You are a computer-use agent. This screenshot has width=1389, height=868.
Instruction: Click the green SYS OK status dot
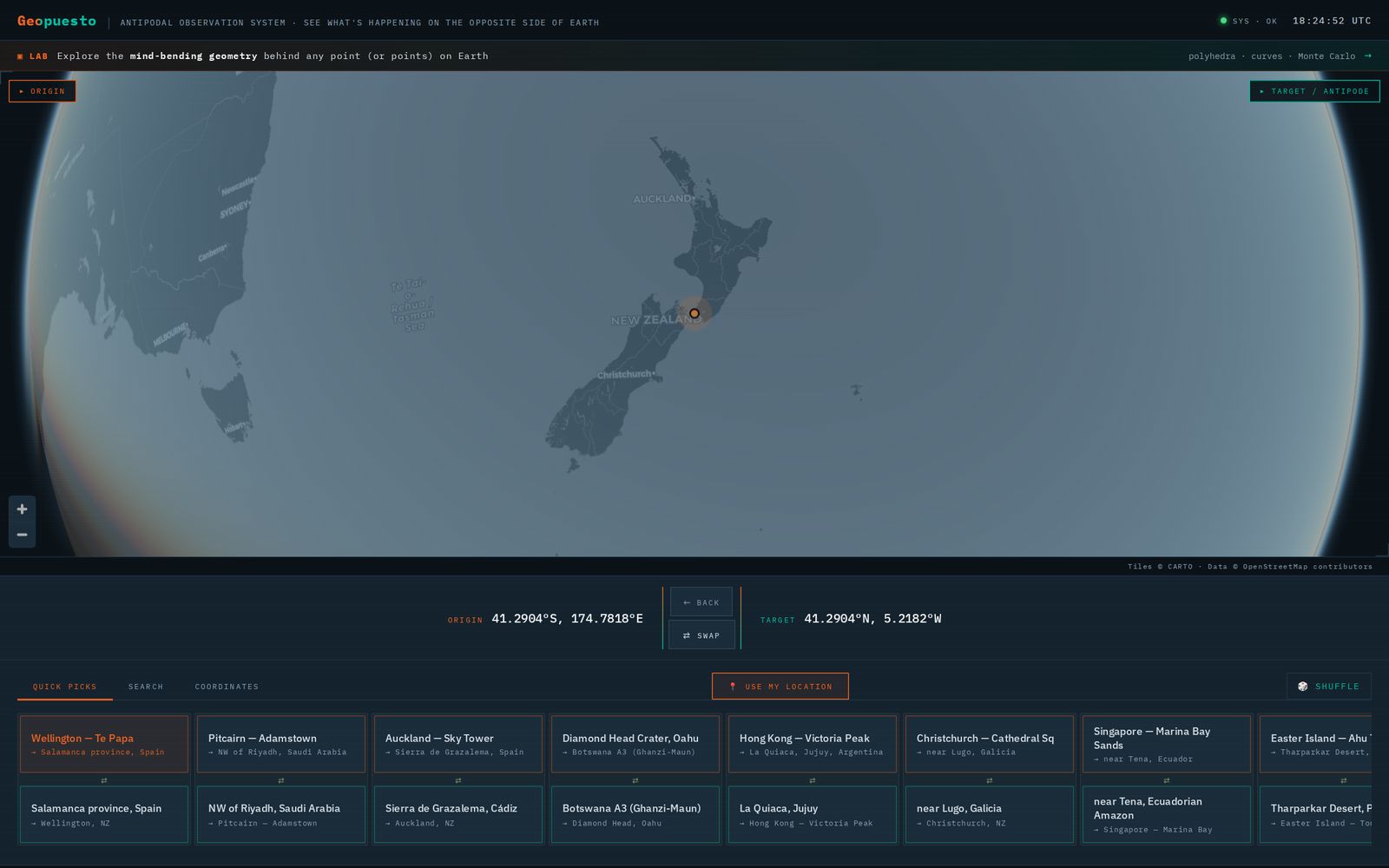[1223, 21]
